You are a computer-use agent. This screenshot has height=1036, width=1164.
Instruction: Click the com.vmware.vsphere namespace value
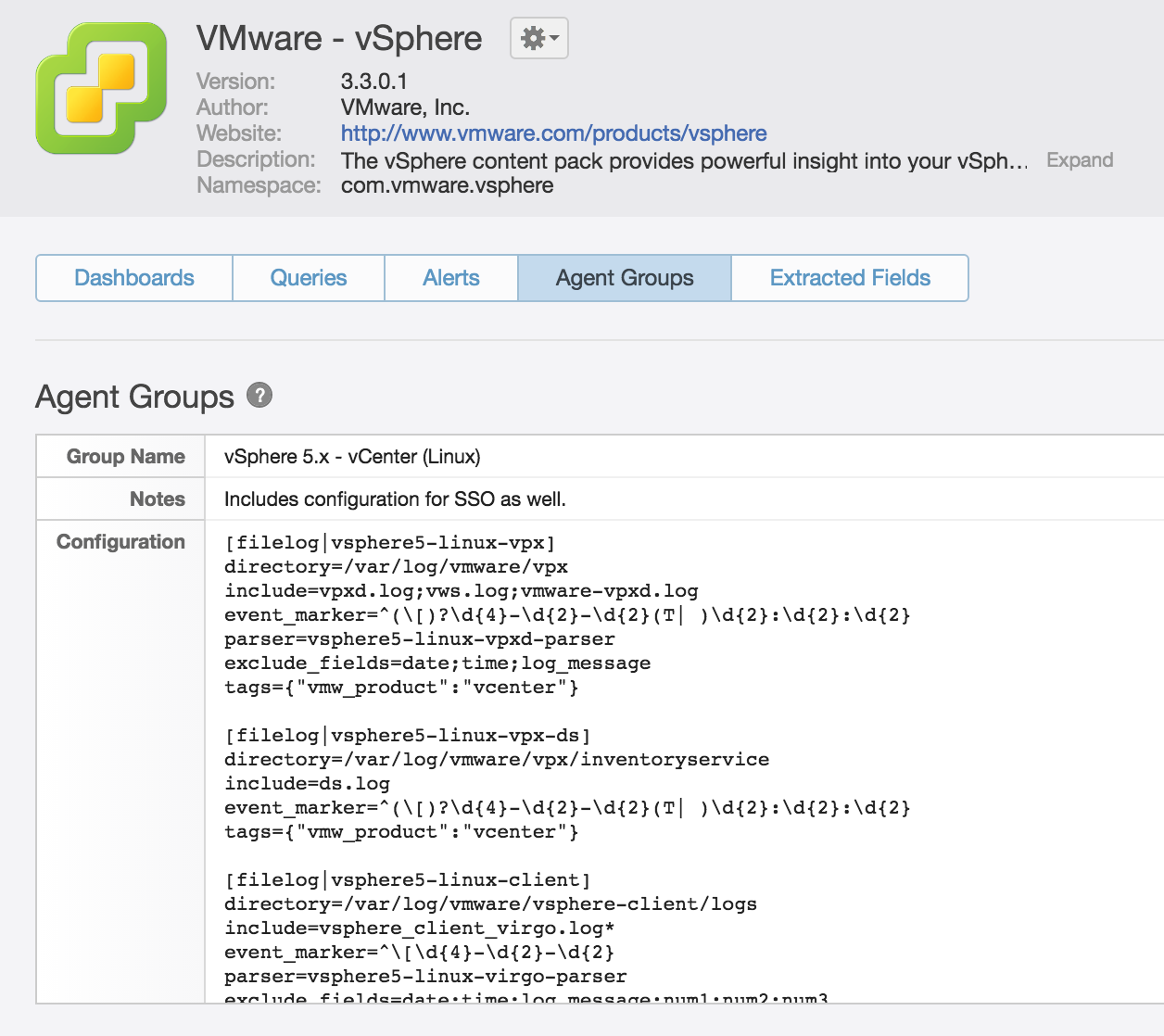click(447, 185)
